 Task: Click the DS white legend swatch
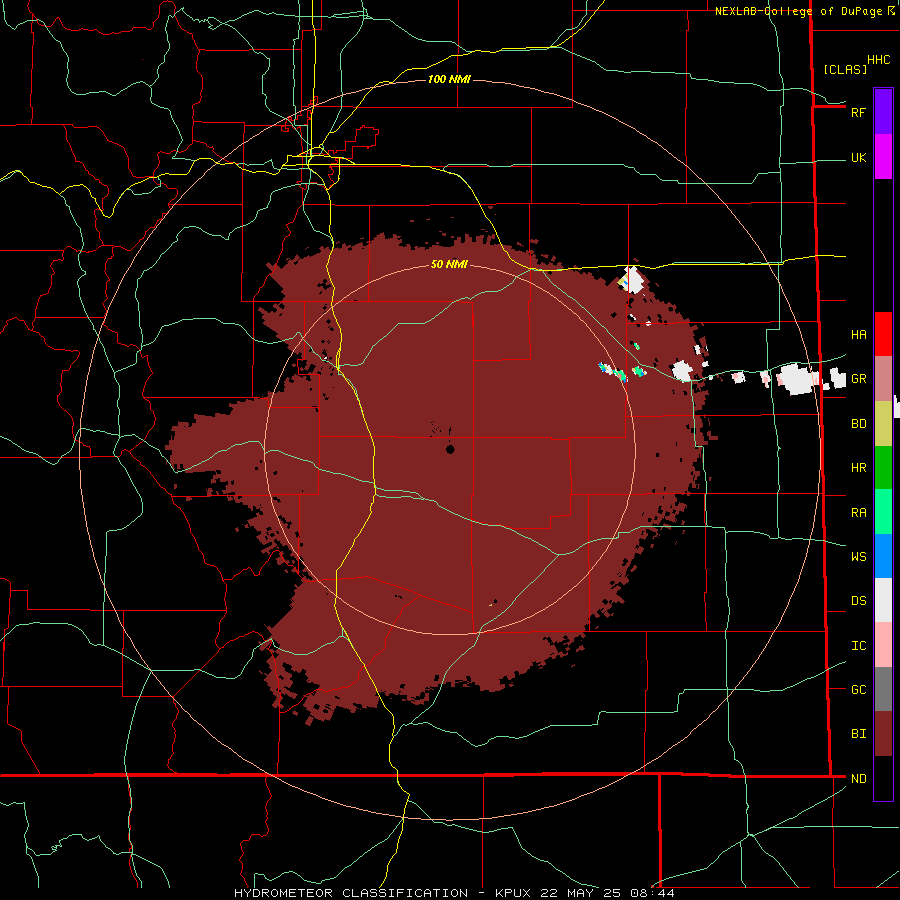883,600
